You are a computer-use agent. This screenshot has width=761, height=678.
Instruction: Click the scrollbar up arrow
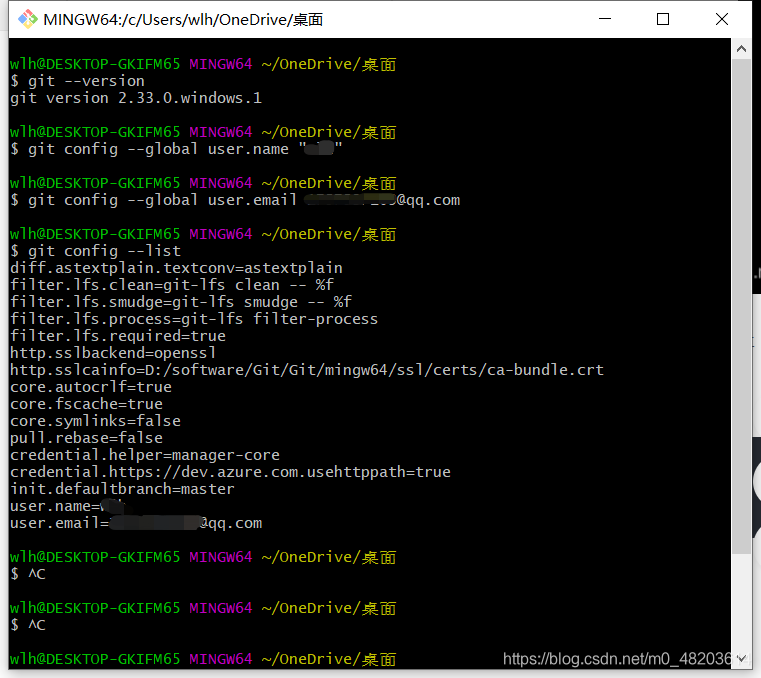(741, 49)
